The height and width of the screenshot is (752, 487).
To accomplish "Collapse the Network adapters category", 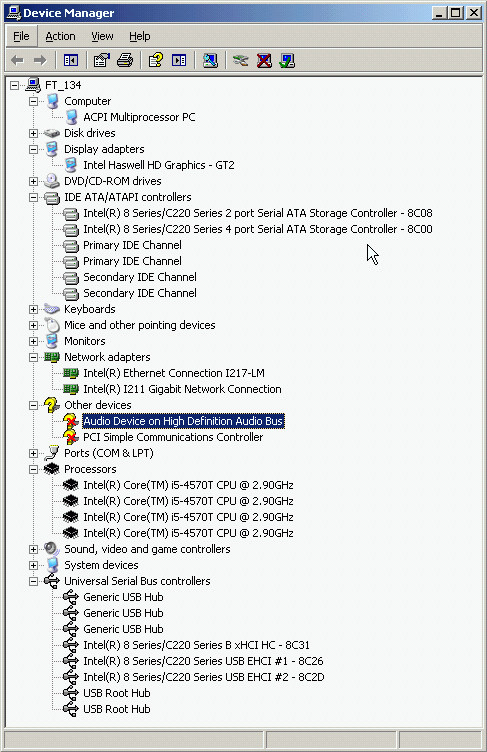I will [33, 357].
